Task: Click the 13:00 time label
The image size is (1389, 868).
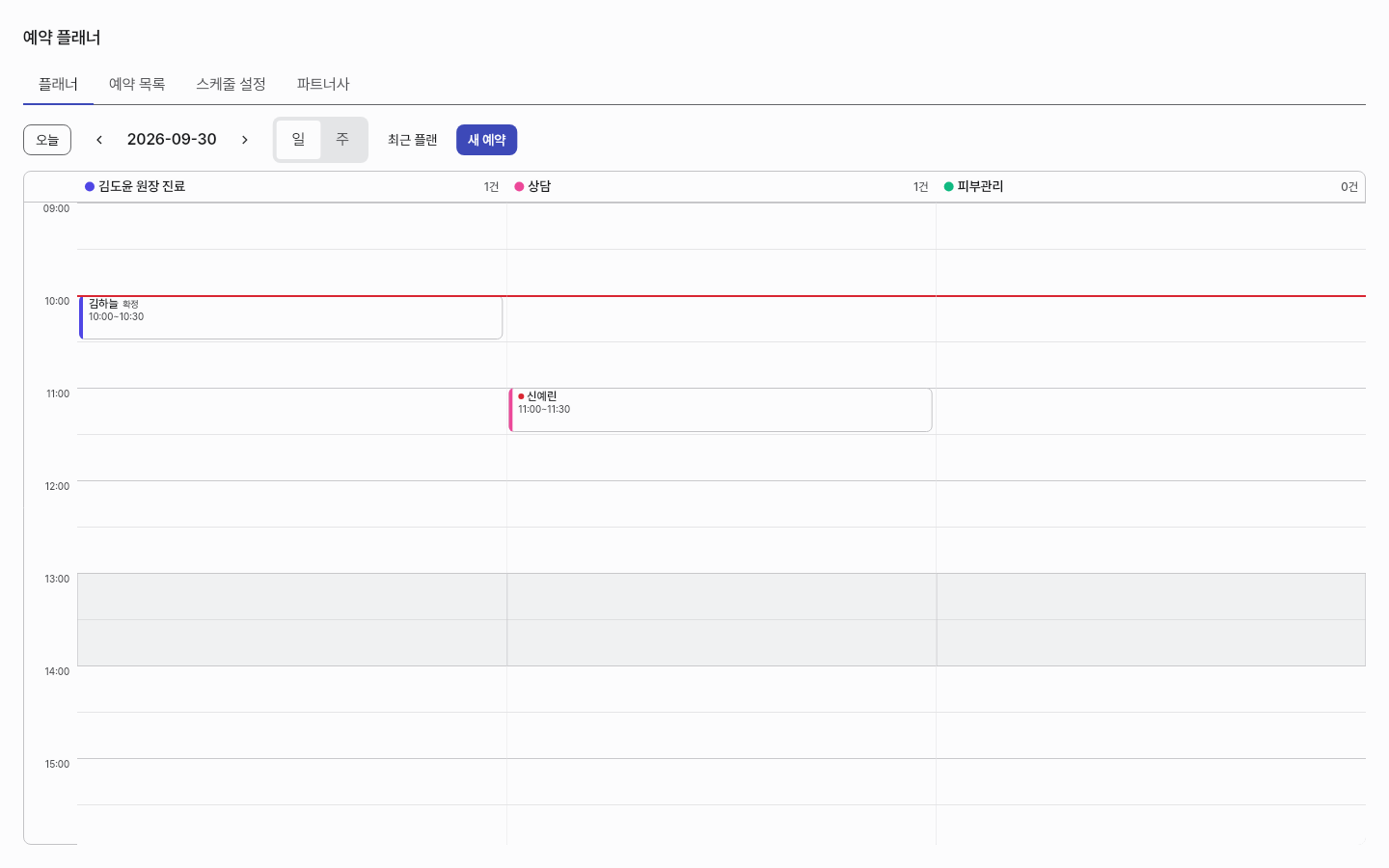Action: pos(57,579)
